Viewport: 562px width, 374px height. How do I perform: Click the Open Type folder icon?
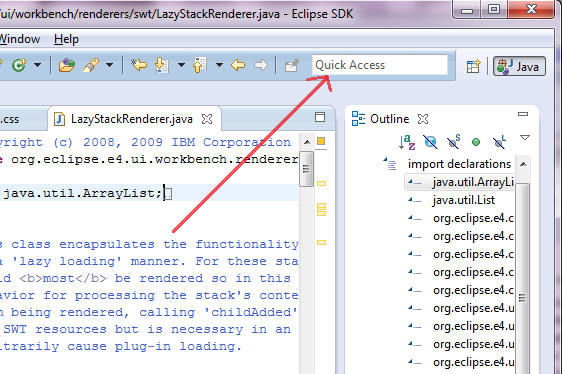tap(67, 65)
